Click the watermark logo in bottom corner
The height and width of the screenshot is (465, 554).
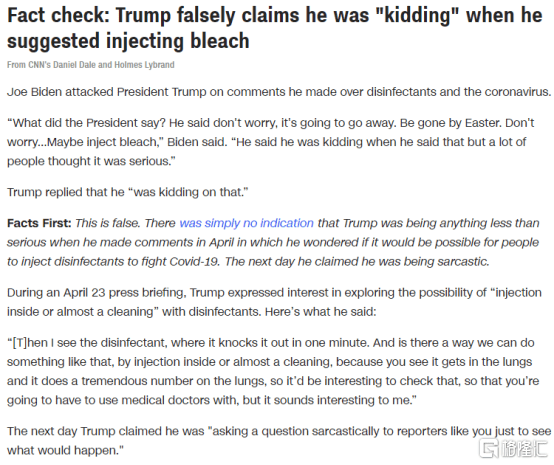click(514, 449)
